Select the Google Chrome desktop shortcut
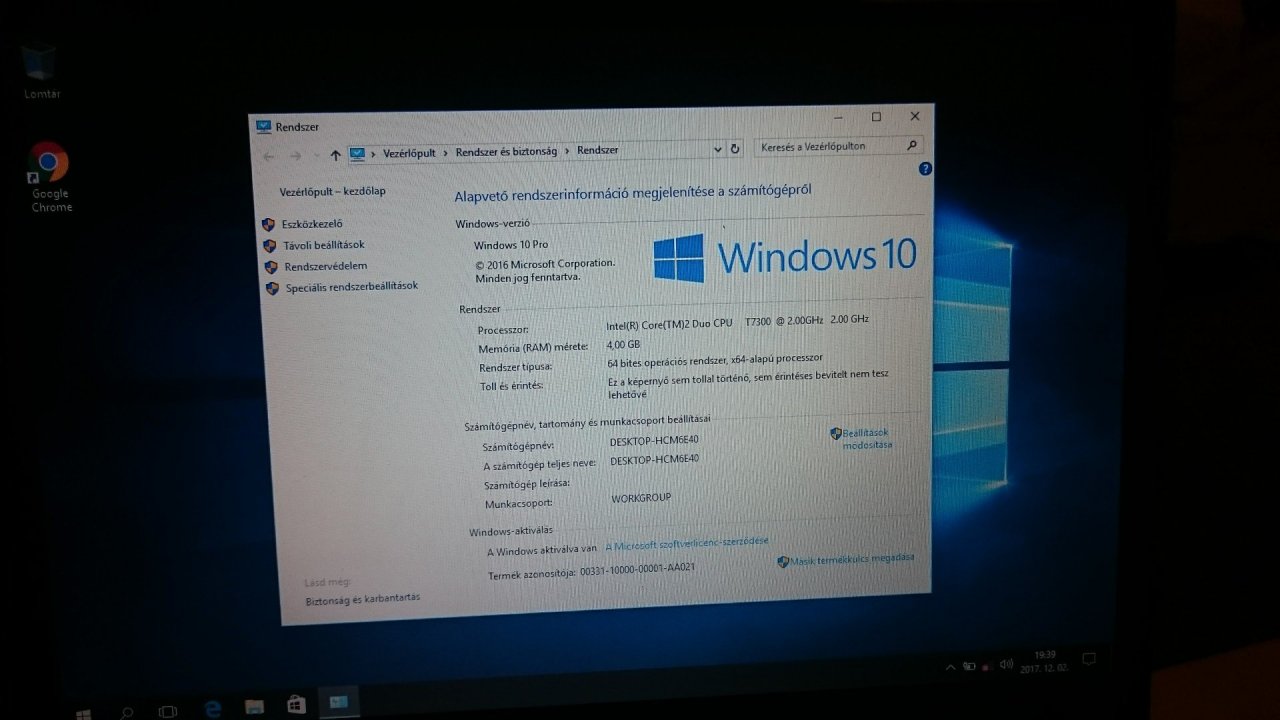This screenshot has width=1280, height=720. [x=50, y=177]
